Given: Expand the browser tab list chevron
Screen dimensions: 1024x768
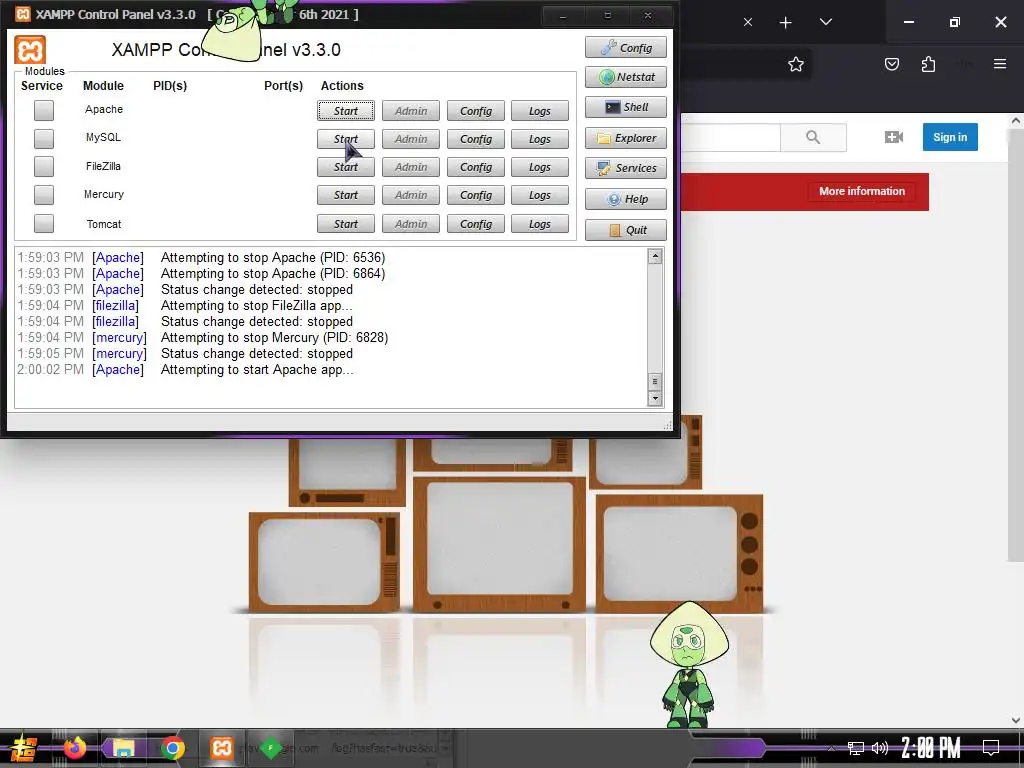Looking at the screenshot, I should coord(826,22).
